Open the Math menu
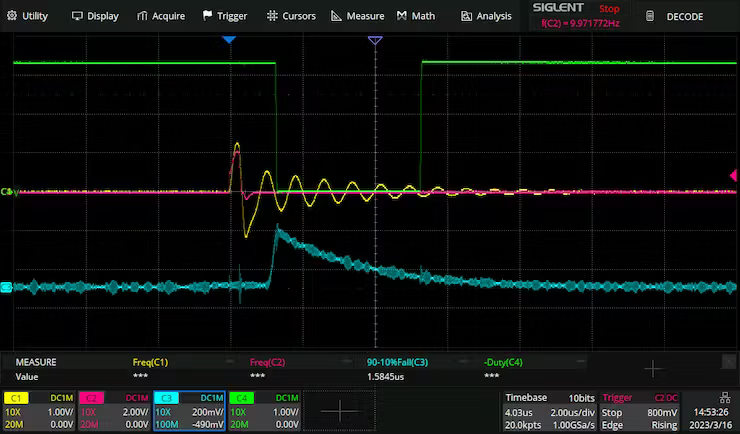 click(415, 16)
